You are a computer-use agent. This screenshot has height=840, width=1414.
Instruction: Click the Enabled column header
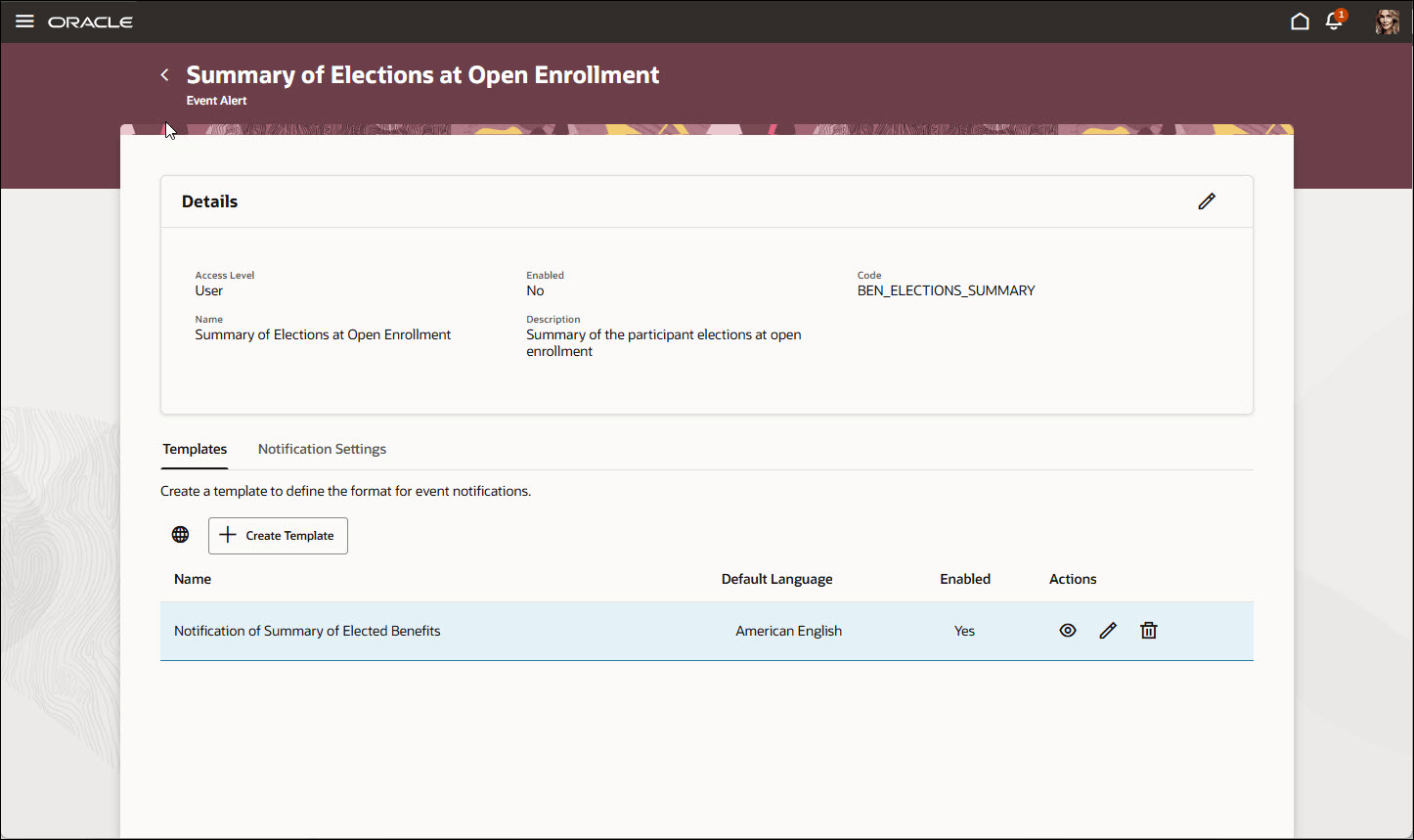point(965,579)
